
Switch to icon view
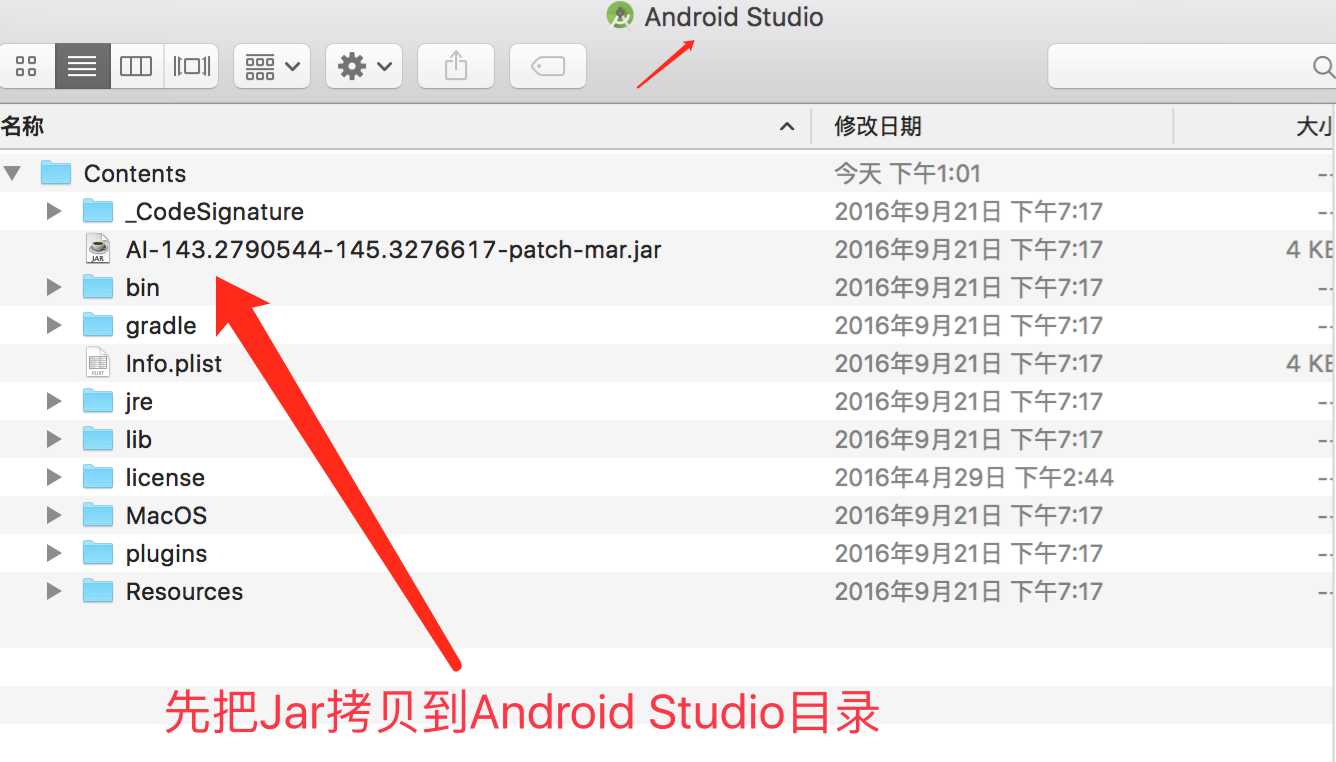(27, 66)
